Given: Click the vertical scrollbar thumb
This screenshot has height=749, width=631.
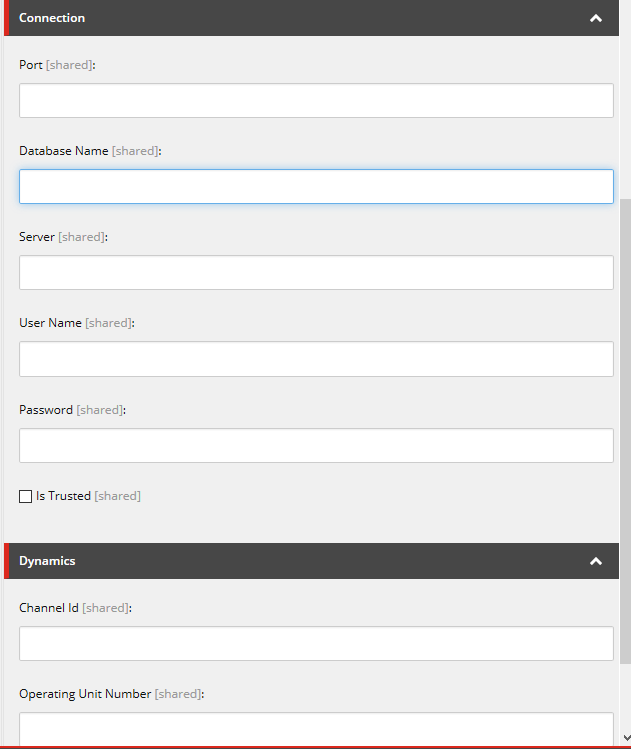Looking at the screenshot, I should [625, 431].
